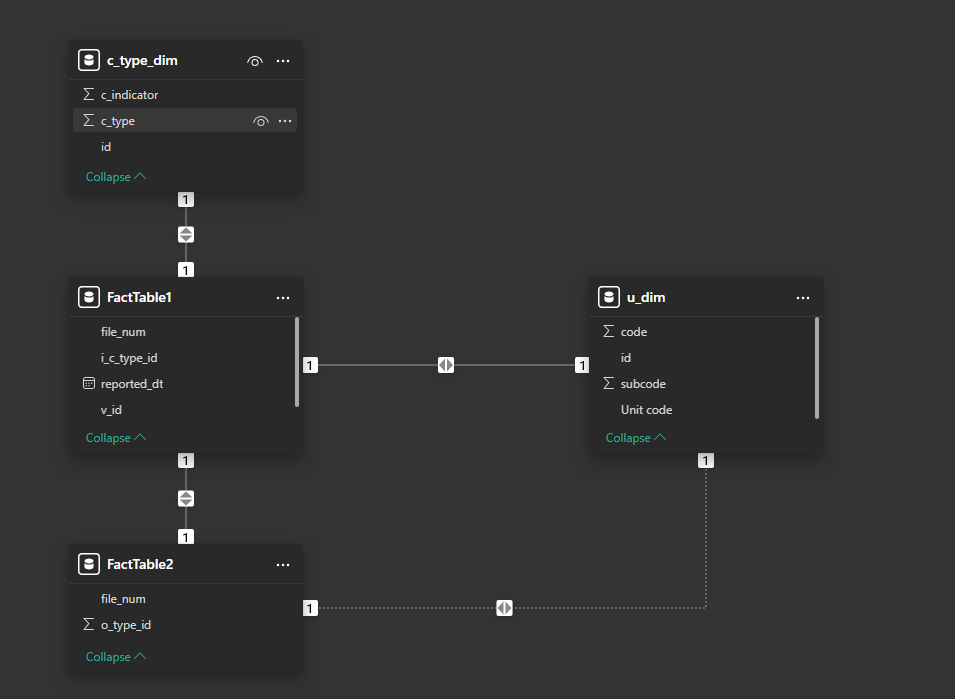Click the FactTable1 table database icon
955x699 pixels.
point(89,297)
